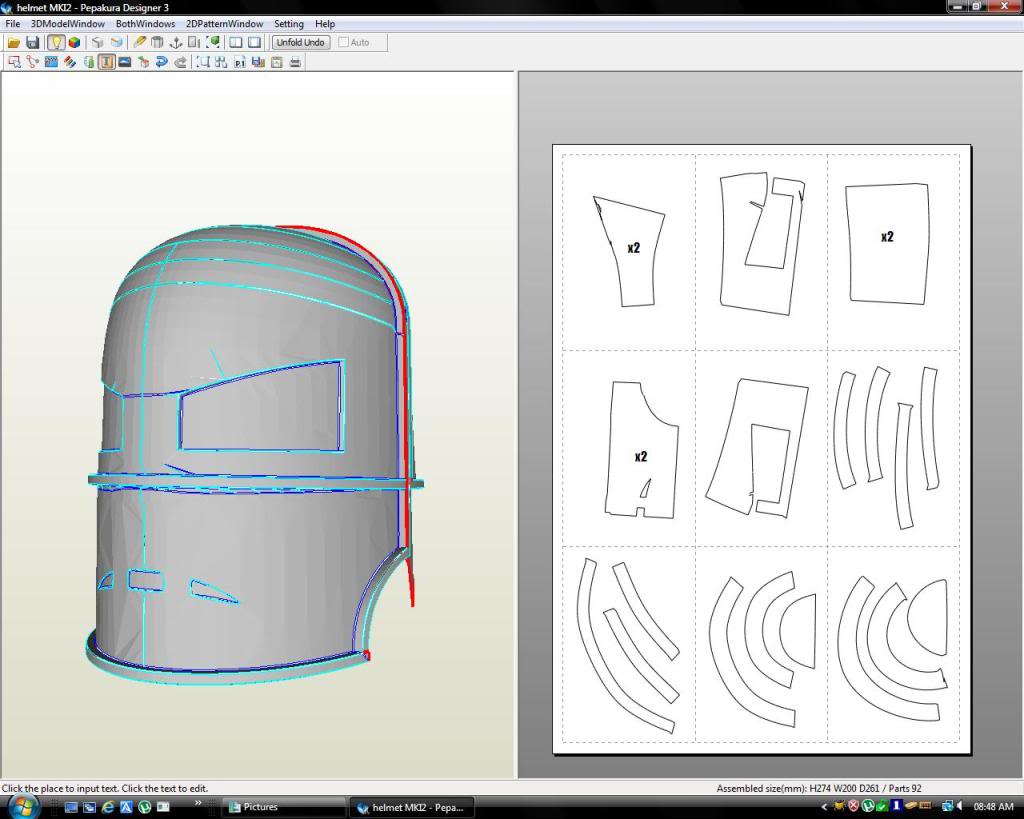Viewport: 1024px width, 819px height.
Task: Click the blue folded-box icon in top toolbar
Action: tap(116, 42)
